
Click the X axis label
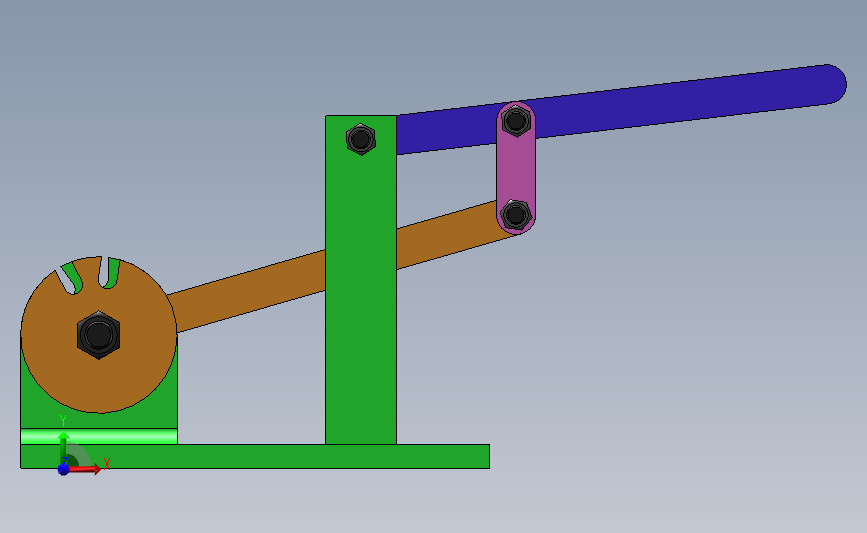tap(107, 464)
